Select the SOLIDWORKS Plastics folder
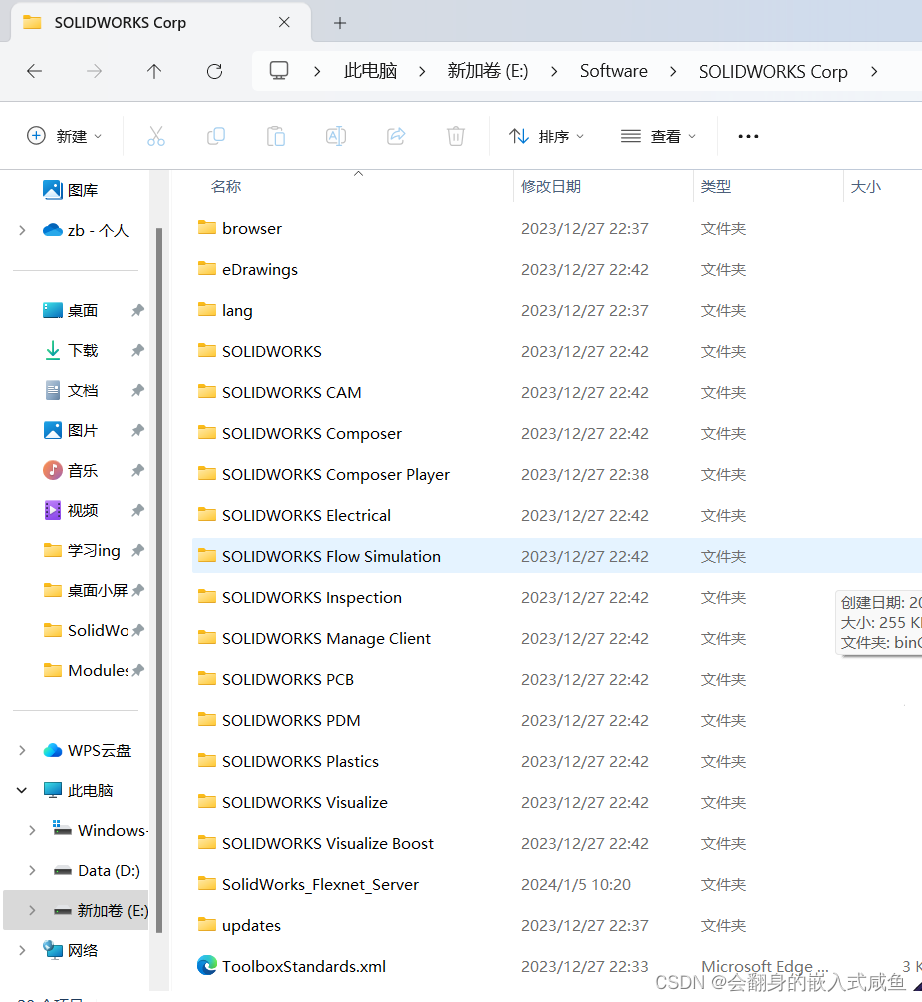The height and width of the screenshot is (1002, 922). tap(556, 761)
